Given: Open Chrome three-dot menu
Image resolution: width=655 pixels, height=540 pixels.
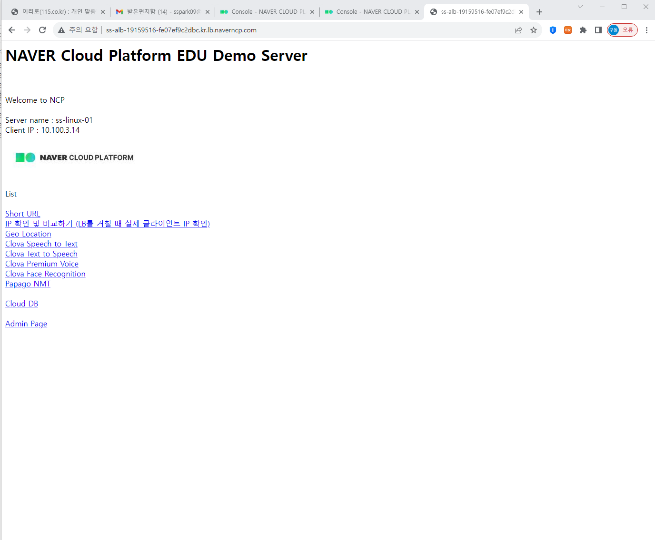Looking at the screenshot, I should (646, 30).
